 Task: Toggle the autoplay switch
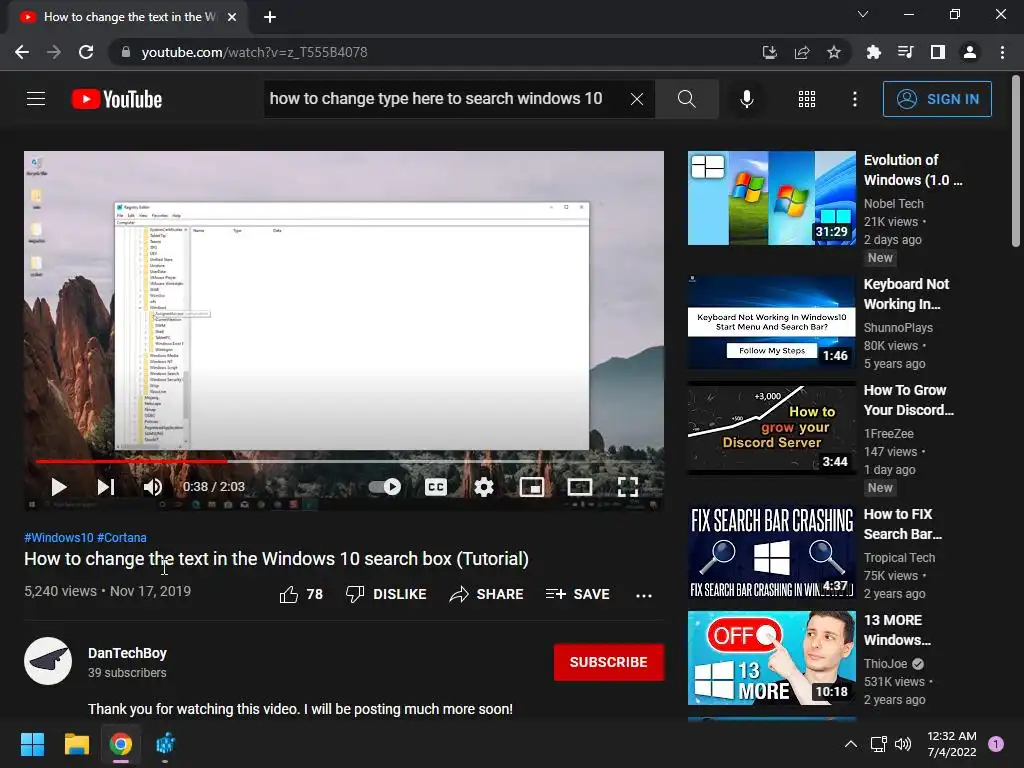coord(385,487)
